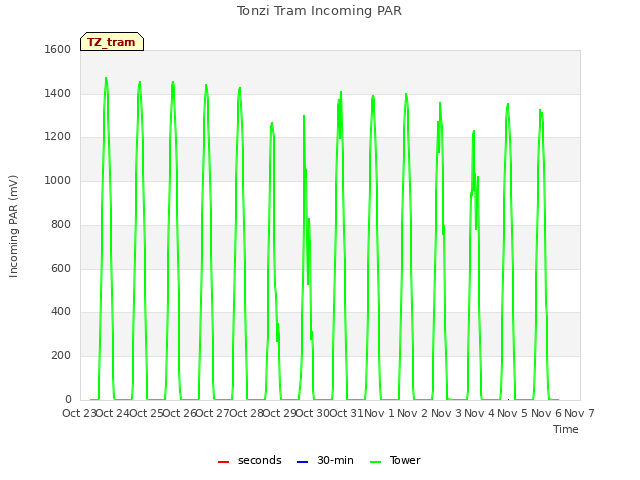Image resolution: width=640 pixels, height=480 pixels.
Task: Click the Nov 3 x-axis tick label
Action: (446, 413)
